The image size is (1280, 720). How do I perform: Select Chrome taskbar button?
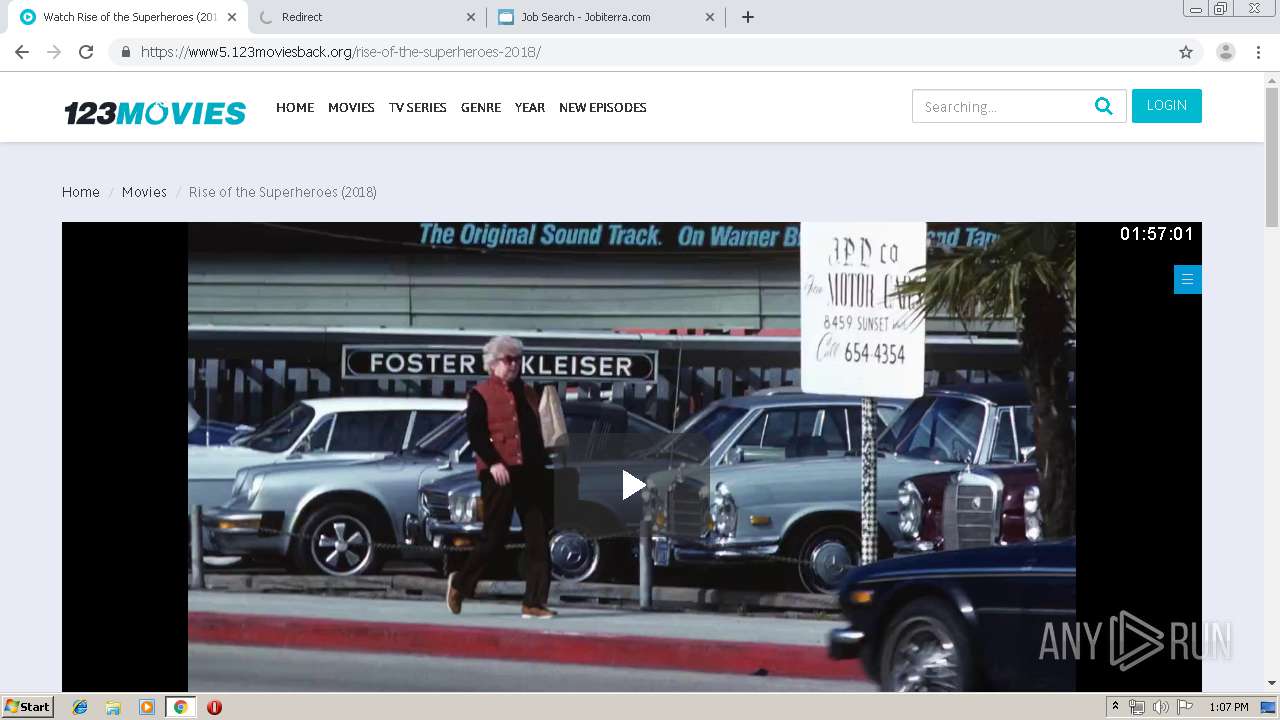click(180, 707)
